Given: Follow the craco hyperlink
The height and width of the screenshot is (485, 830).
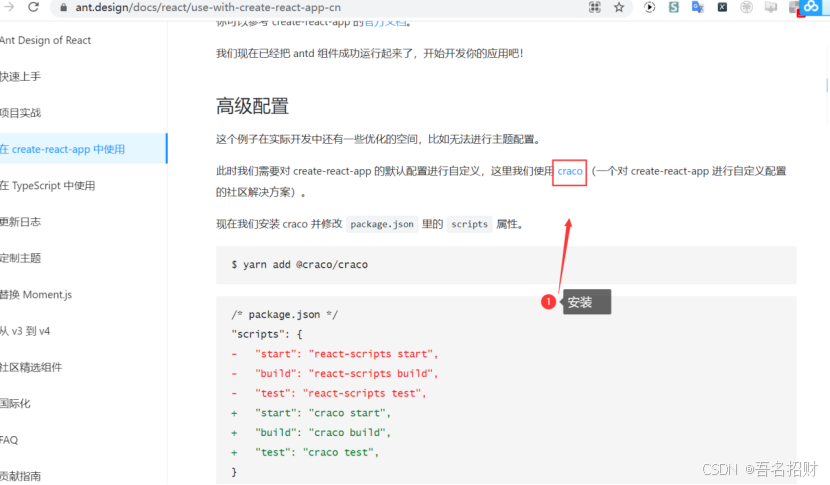Looking at the screenshot, I should click(x=570, y=172).
